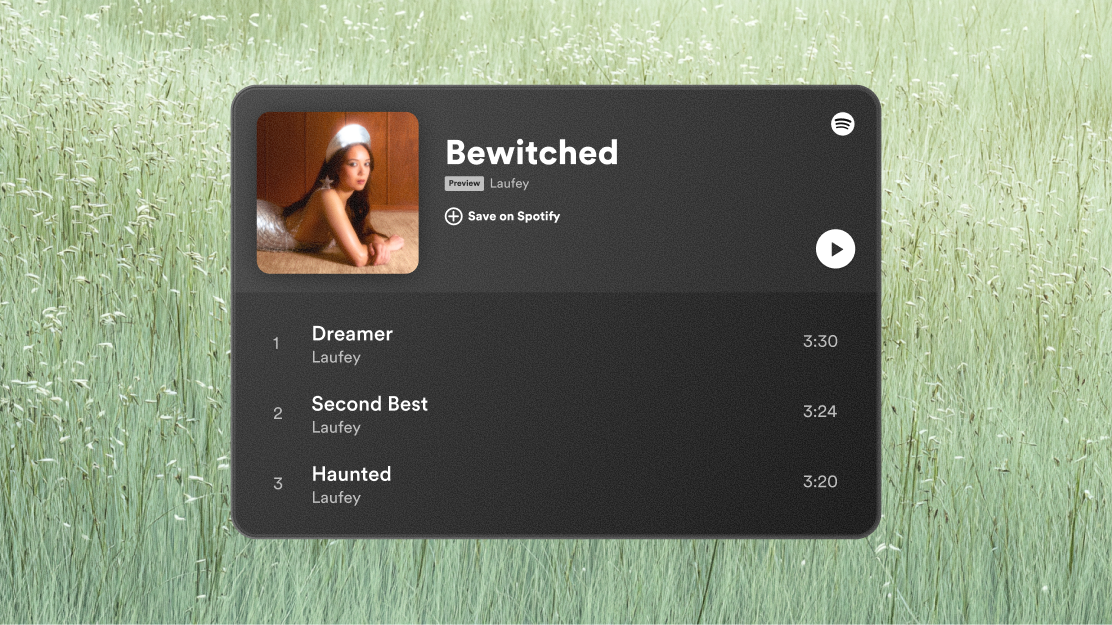This screenshot has width=1112, height=625.
Task: Open the Laufey artist link under the album title
Action: tap(509, 184)
